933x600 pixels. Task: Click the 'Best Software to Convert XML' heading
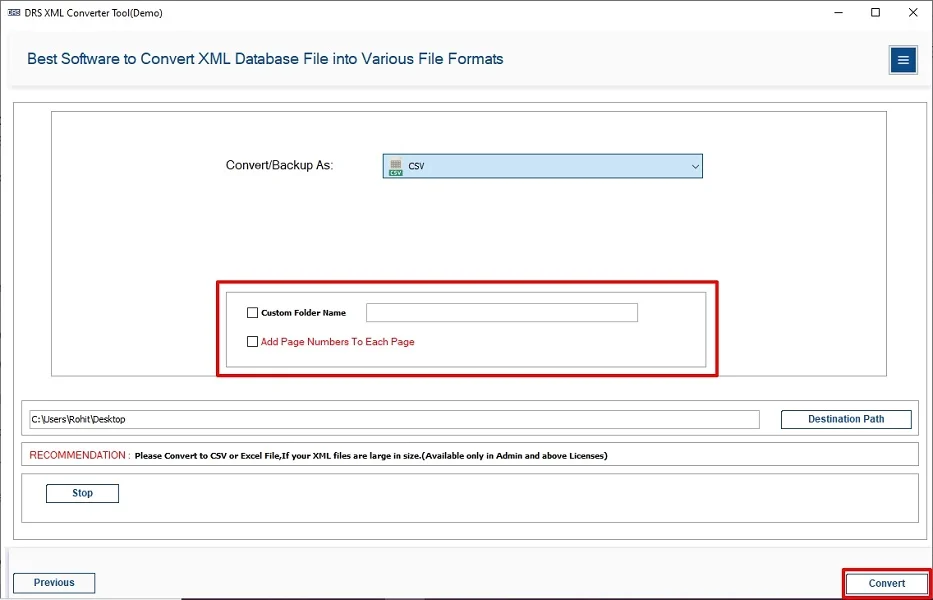click(265, 59)
